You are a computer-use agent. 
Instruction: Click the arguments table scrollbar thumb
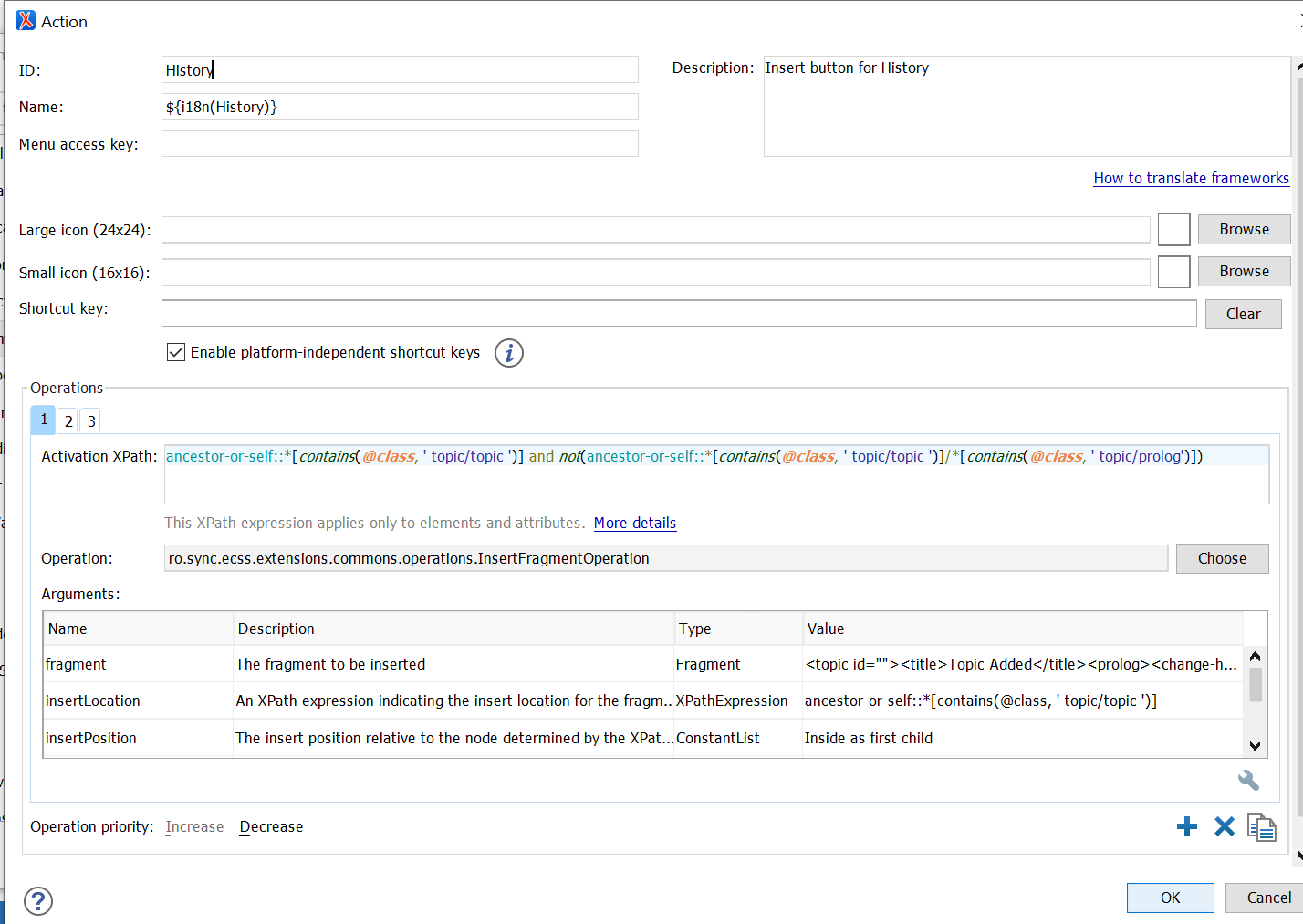tap(1255, 685)
